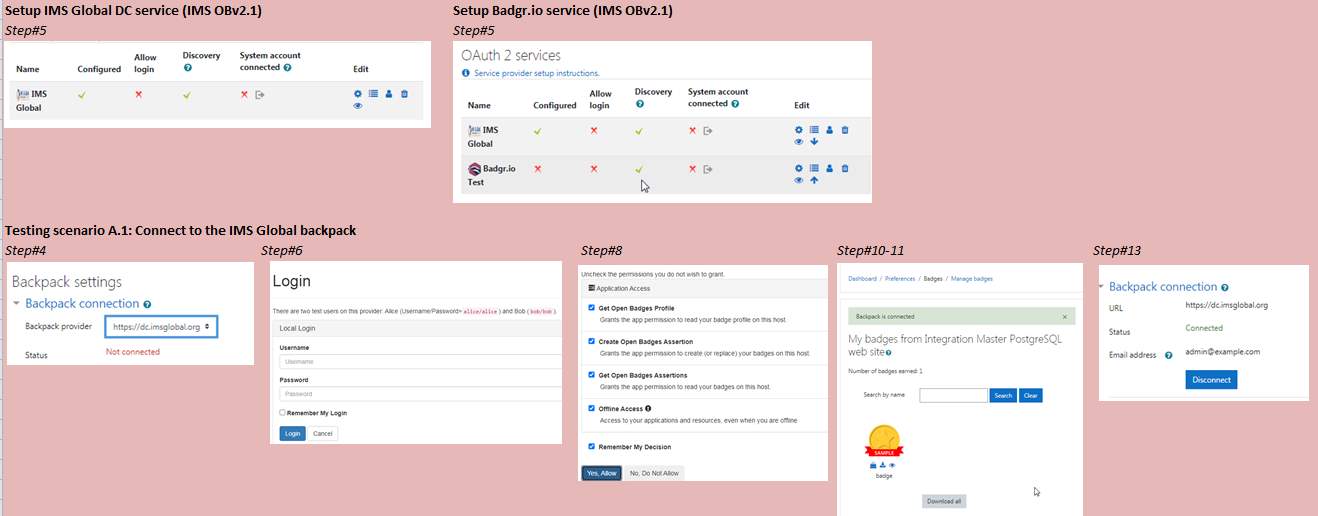
Task: Uncheck Get Open Badges Profile permission
Action: [x=591, y=308]
